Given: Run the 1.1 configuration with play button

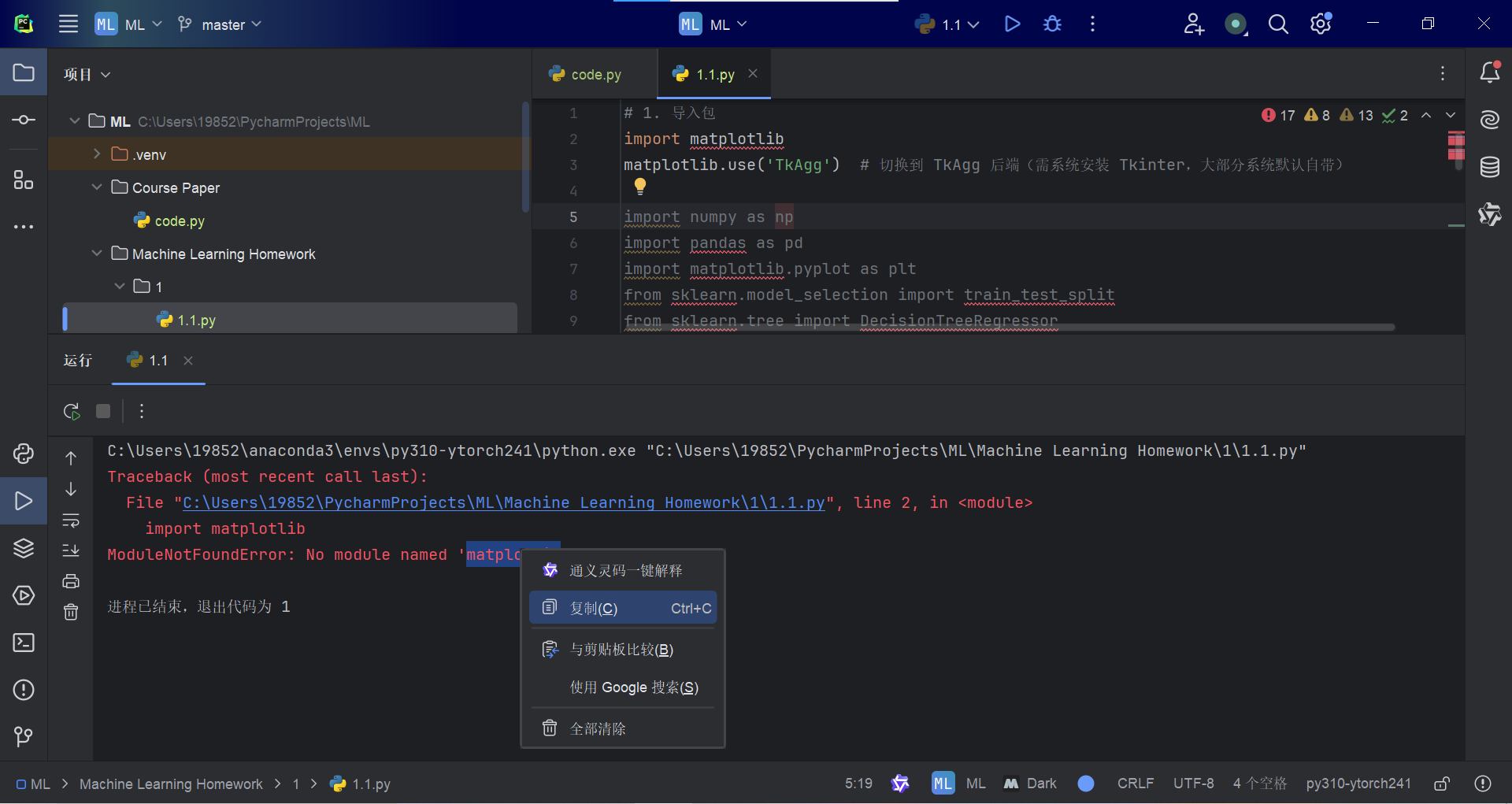Looking at the screenshot, I should coord(1012,24).
